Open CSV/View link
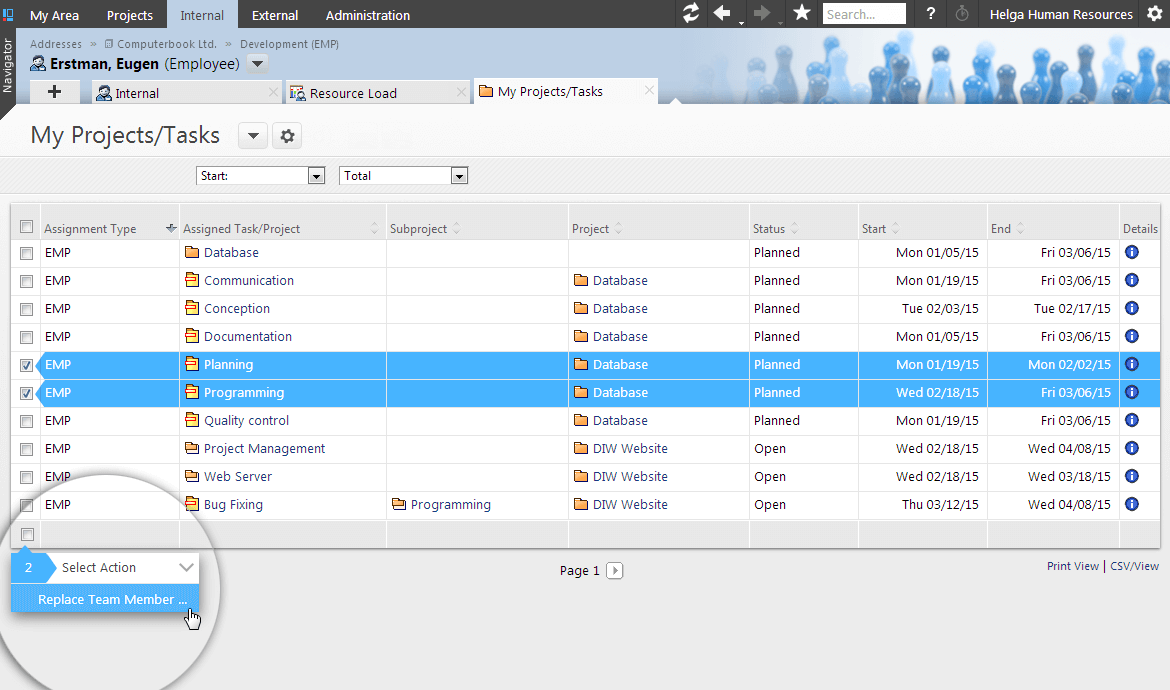 click(x=1135, y=566)
